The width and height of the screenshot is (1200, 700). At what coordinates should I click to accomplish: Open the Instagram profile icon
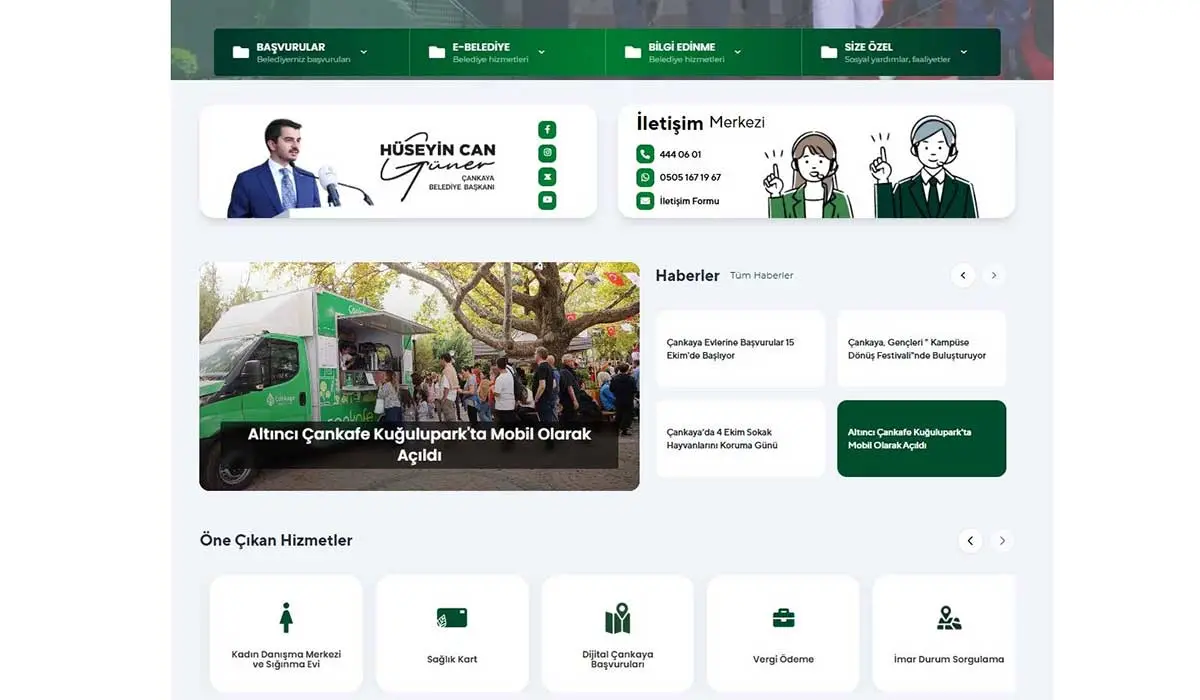tap(547, 153)
